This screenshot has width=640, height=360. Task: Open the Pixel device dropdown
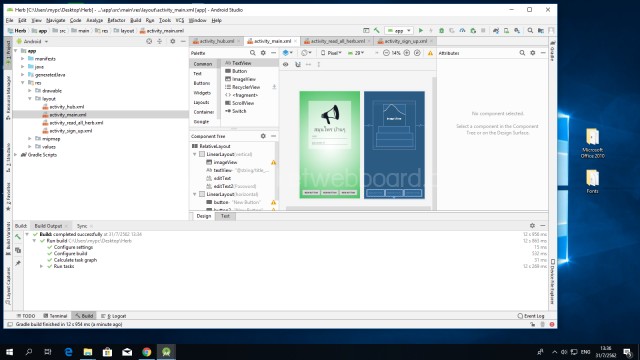pos(331,53)
